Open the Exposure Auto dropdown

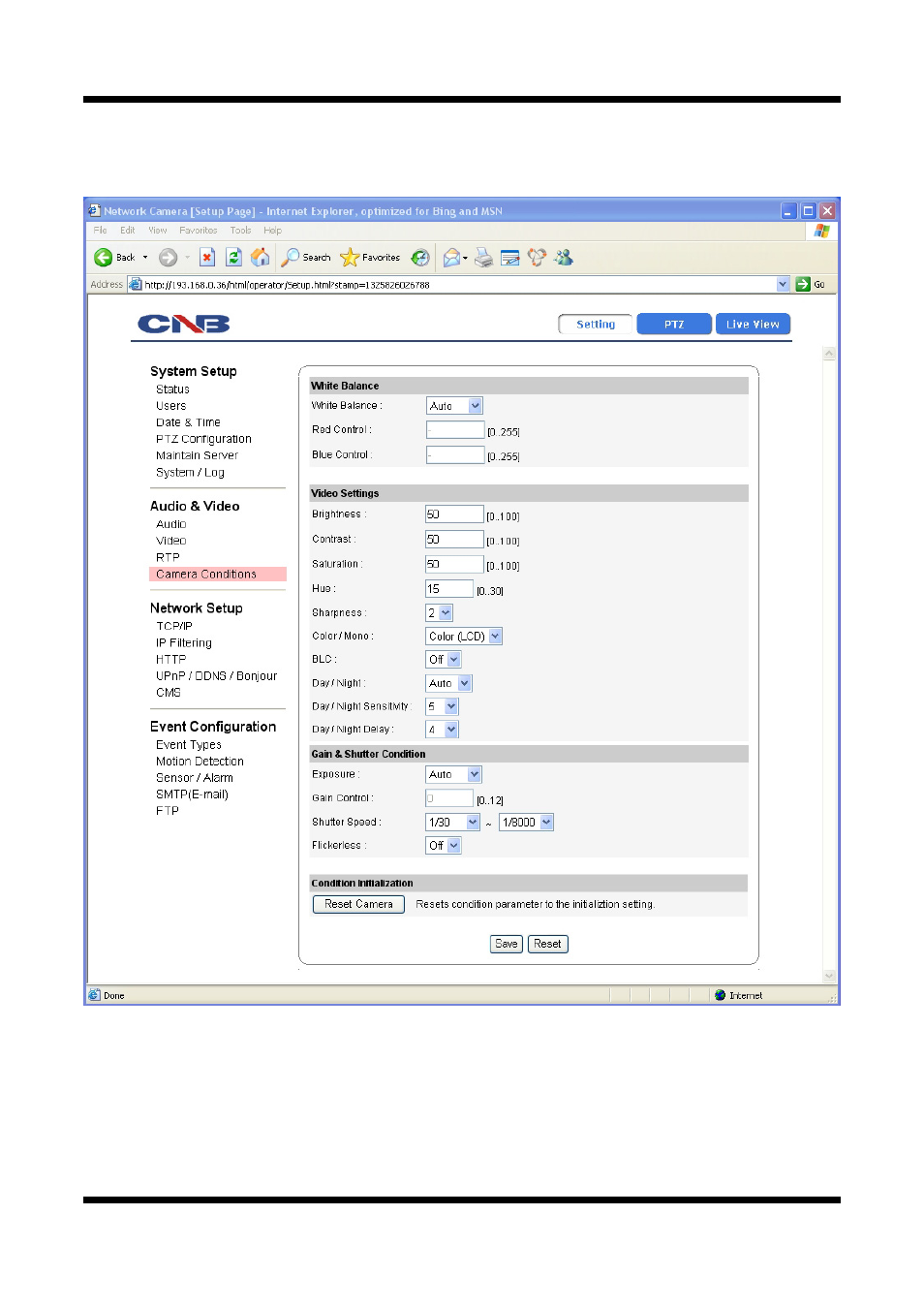(x=453, y=775)
